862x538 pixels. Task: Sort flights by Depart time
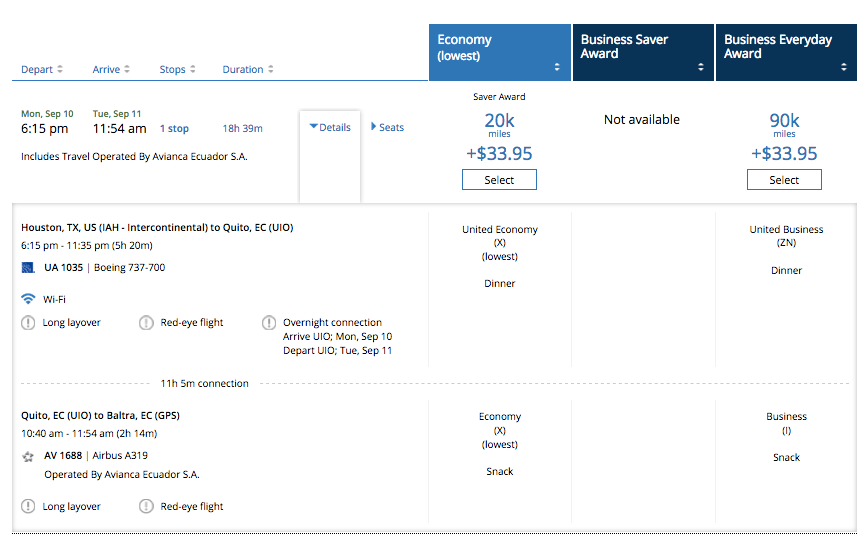42,70
